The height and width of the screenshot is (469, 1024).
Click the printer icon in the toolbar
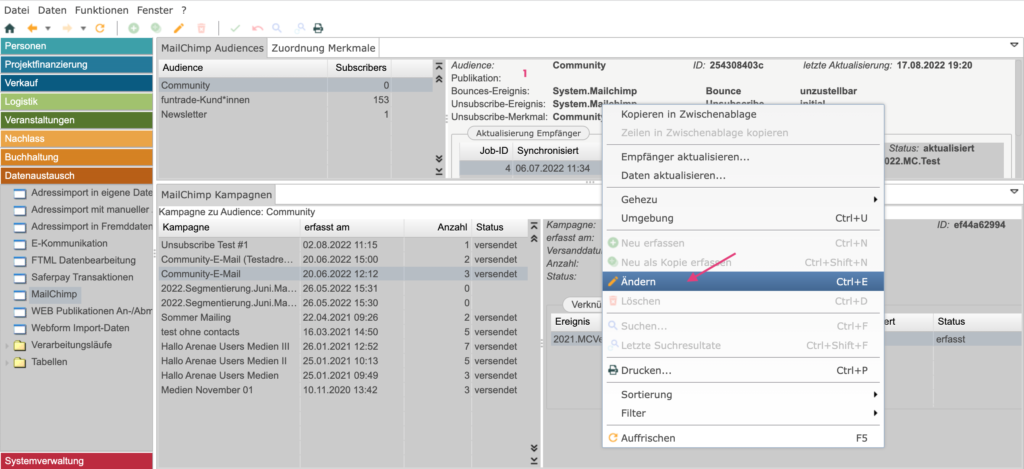tap(318, 28)
